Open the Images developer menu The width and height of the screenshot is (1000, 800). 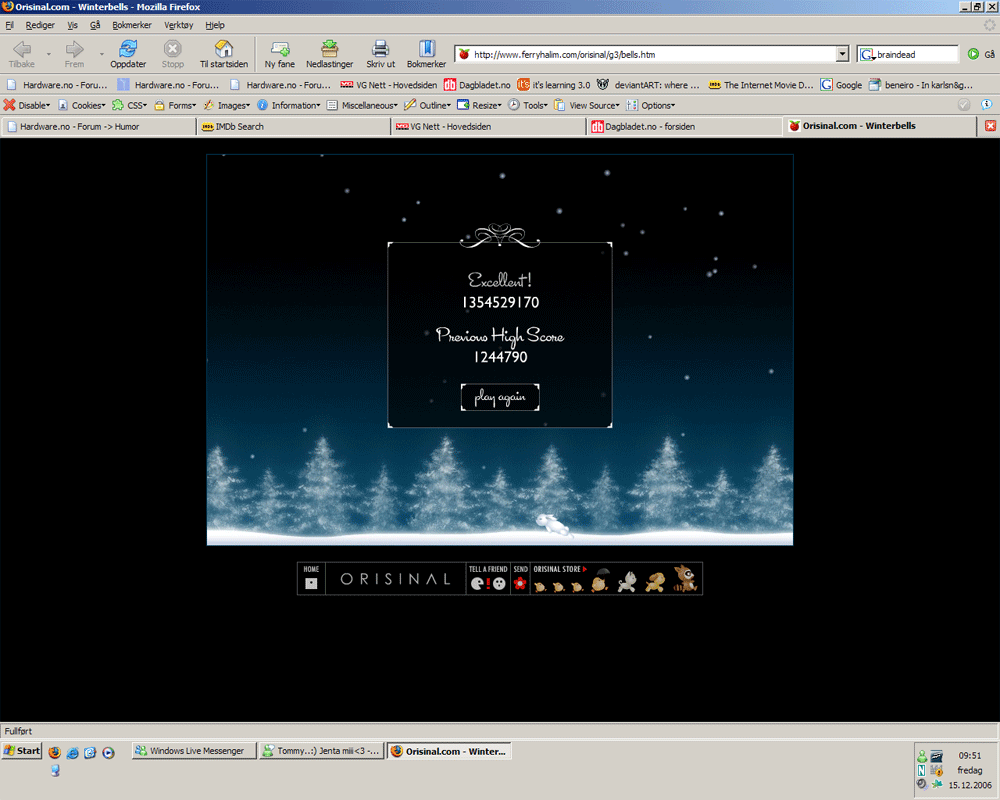tap(227, 105)
